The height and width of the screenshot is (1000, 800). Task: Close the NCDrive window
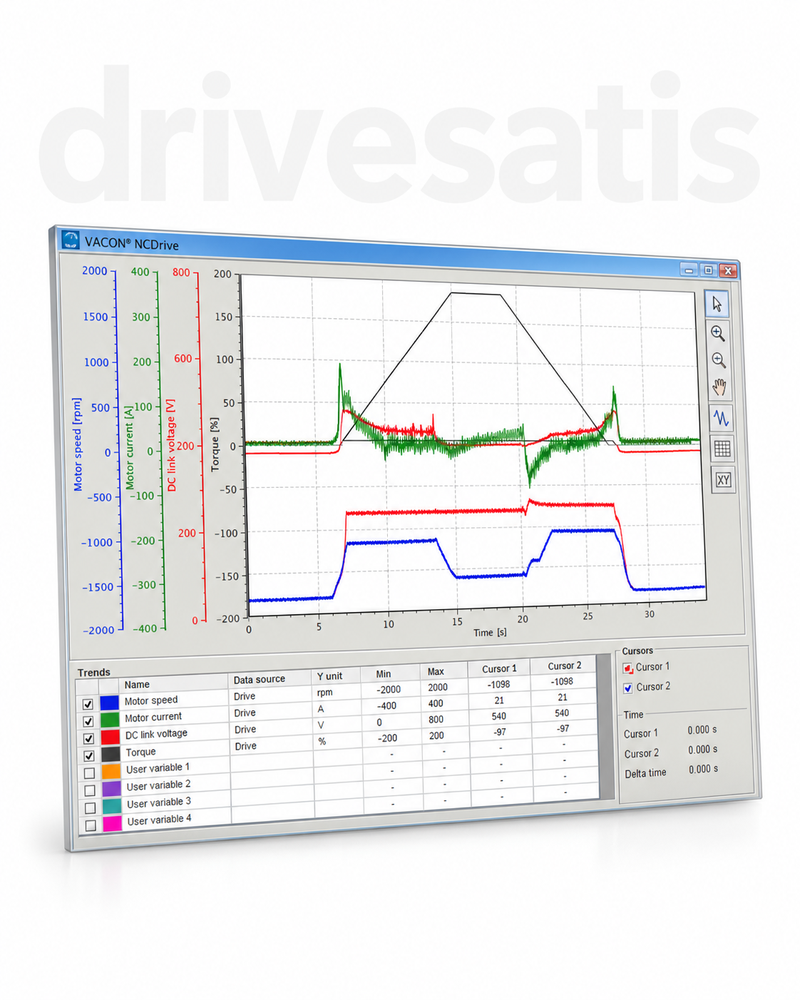pos(728,271)
